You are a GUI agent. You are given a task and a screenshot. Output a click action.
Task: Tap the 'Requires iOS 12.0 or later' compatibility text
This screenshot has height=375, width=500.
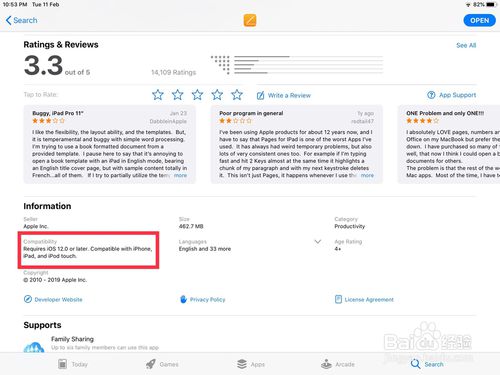coord(88,252)
